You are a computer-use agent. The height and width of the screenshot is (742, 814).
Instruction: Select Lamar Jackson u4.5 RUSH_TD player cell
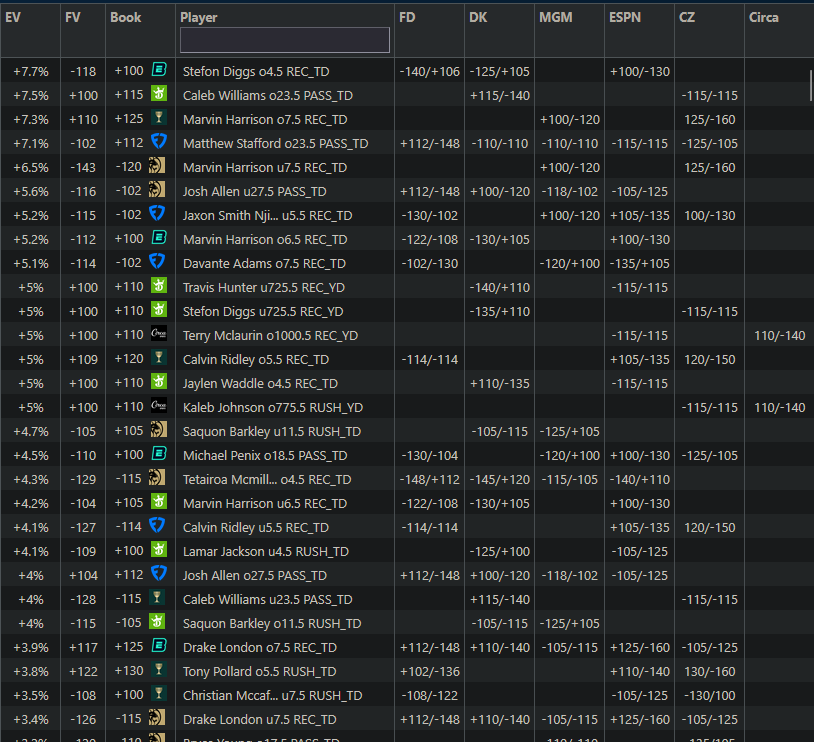point(285,551)
